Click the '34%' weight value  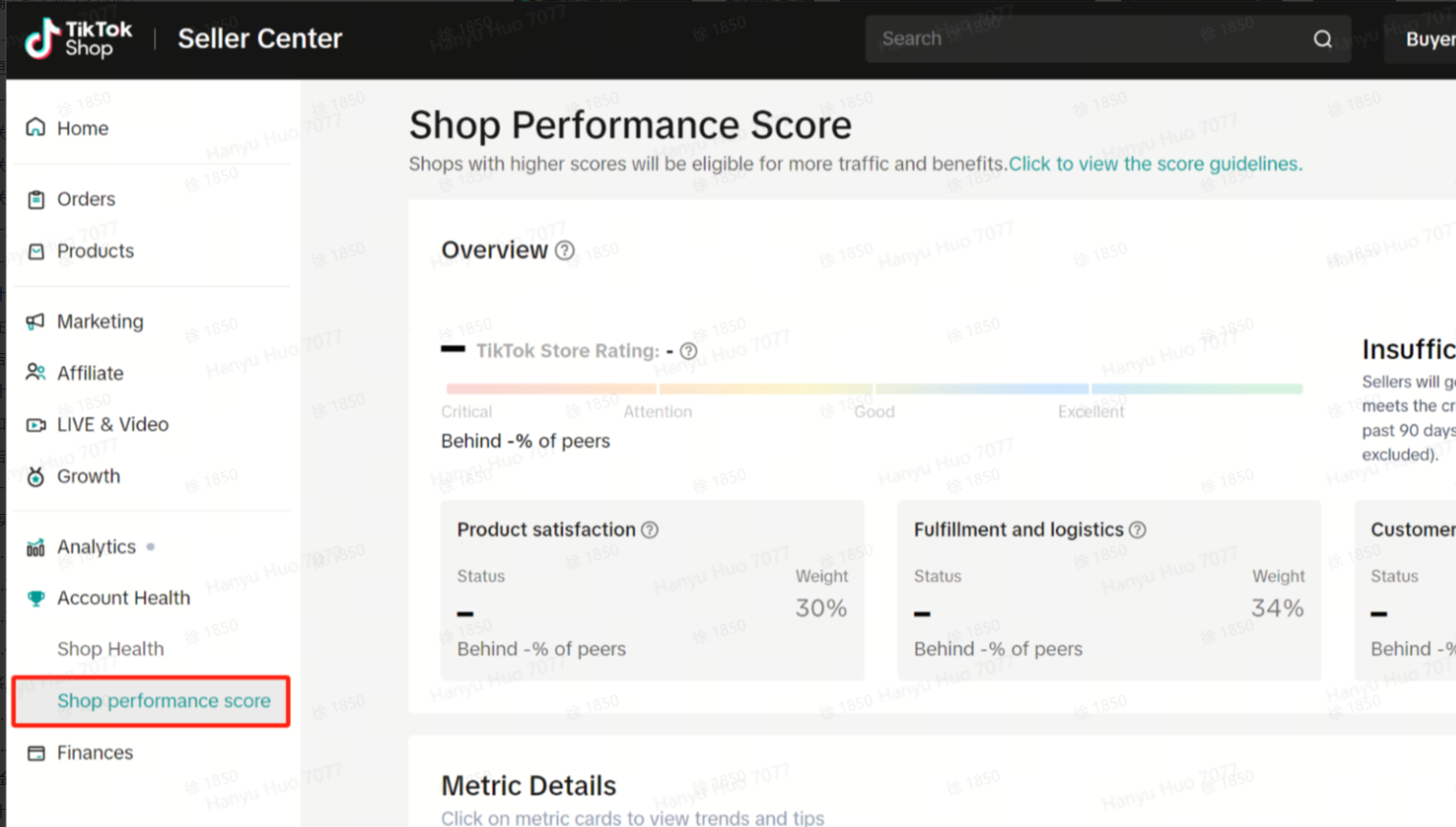pyautogui.click(x=1277, y=608)
